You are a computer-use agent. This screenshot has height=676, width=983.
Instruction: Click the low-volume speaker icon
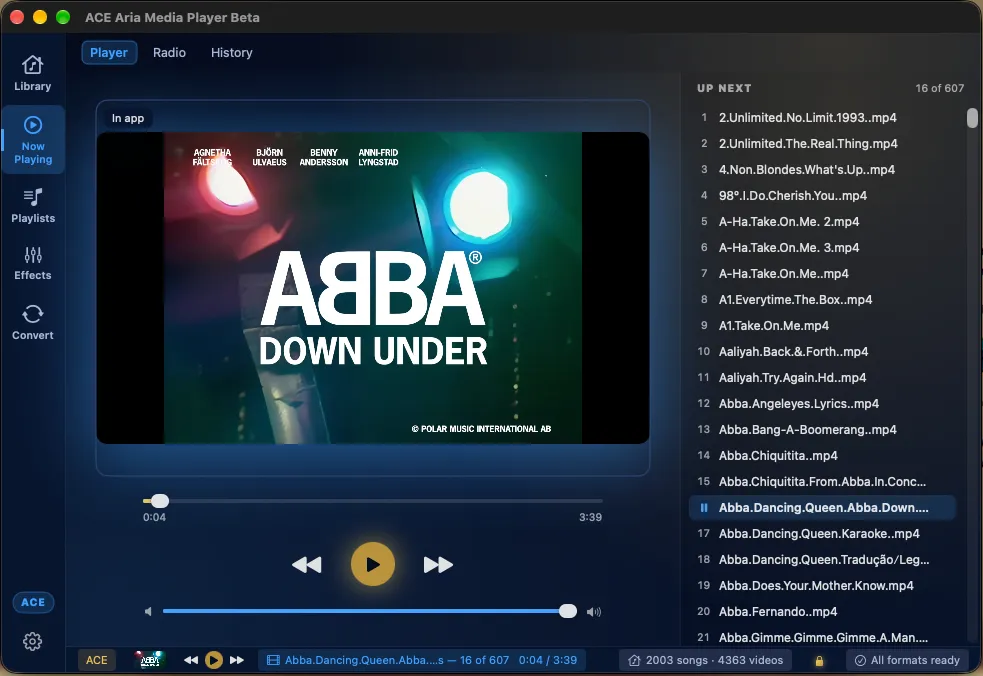(148, 611)
